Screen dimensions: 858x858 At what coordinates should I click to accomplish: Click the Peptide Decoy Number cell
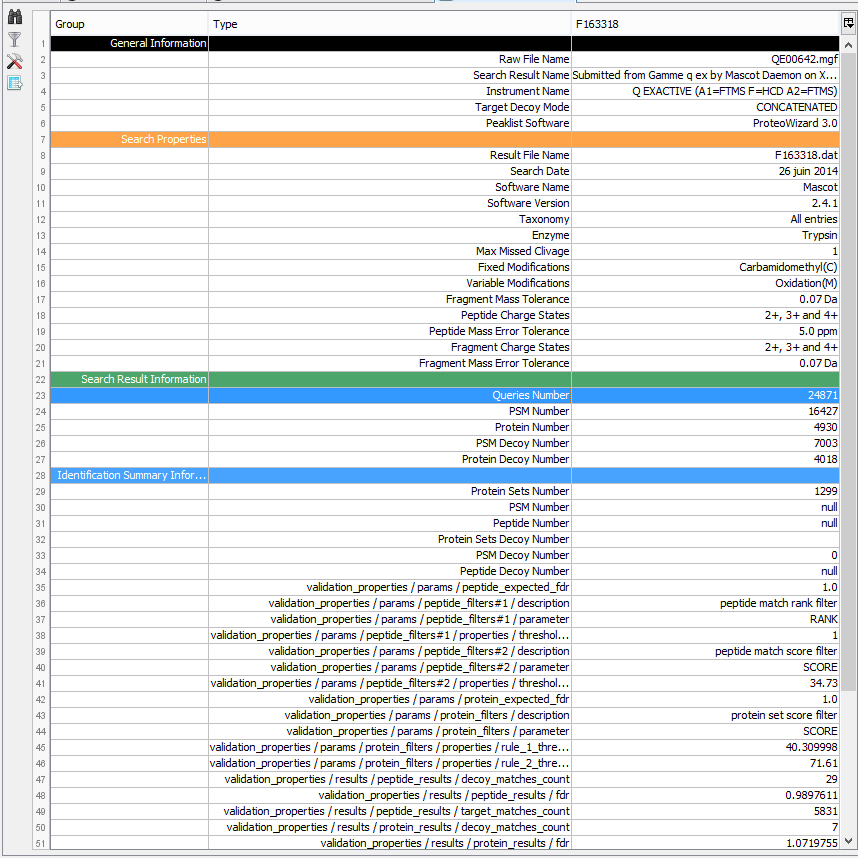click(x=390, y=571)
